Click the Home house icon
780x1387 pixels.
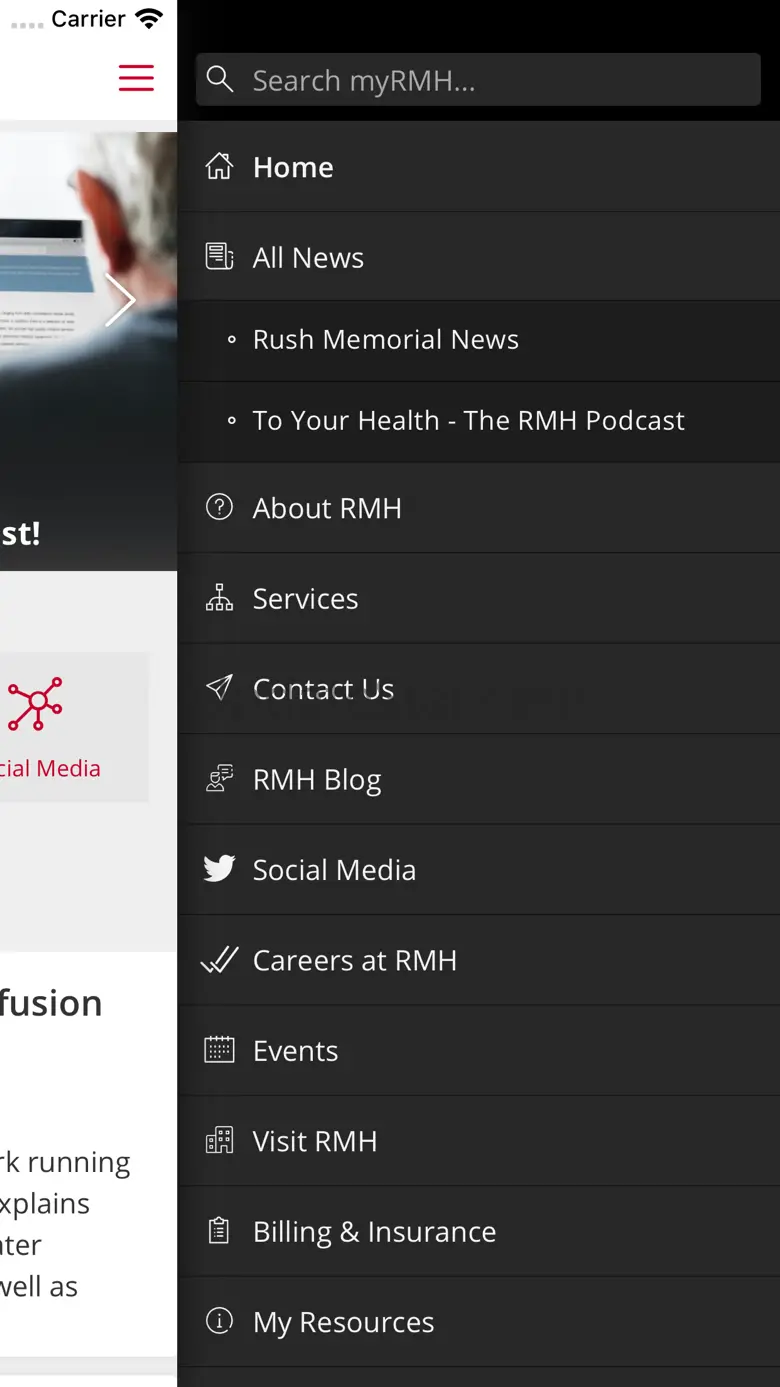point(219,166)
